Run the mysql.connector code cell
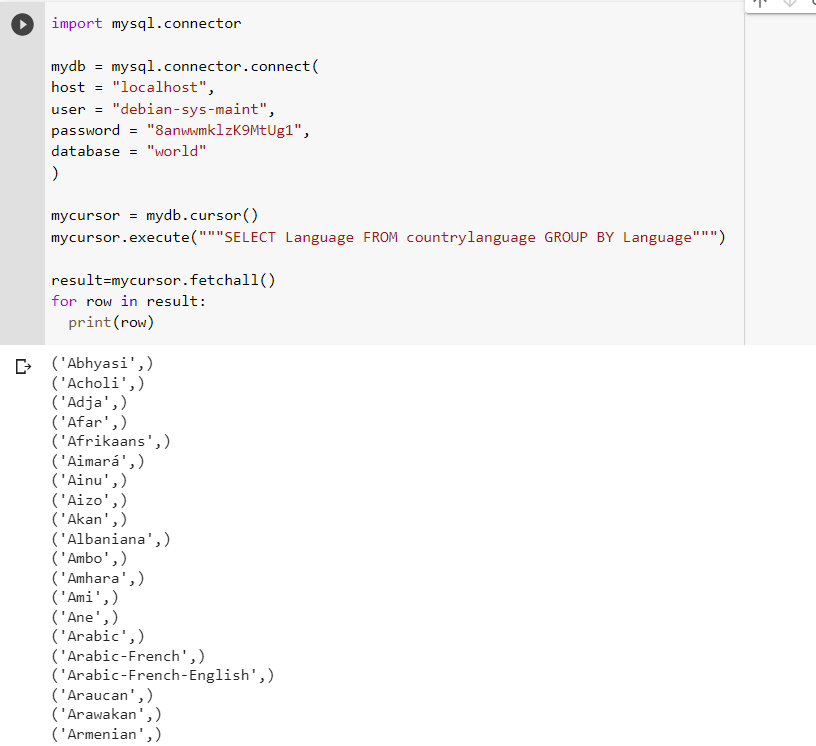The width and height of the screenshot is (816, 746). [22, 24]
